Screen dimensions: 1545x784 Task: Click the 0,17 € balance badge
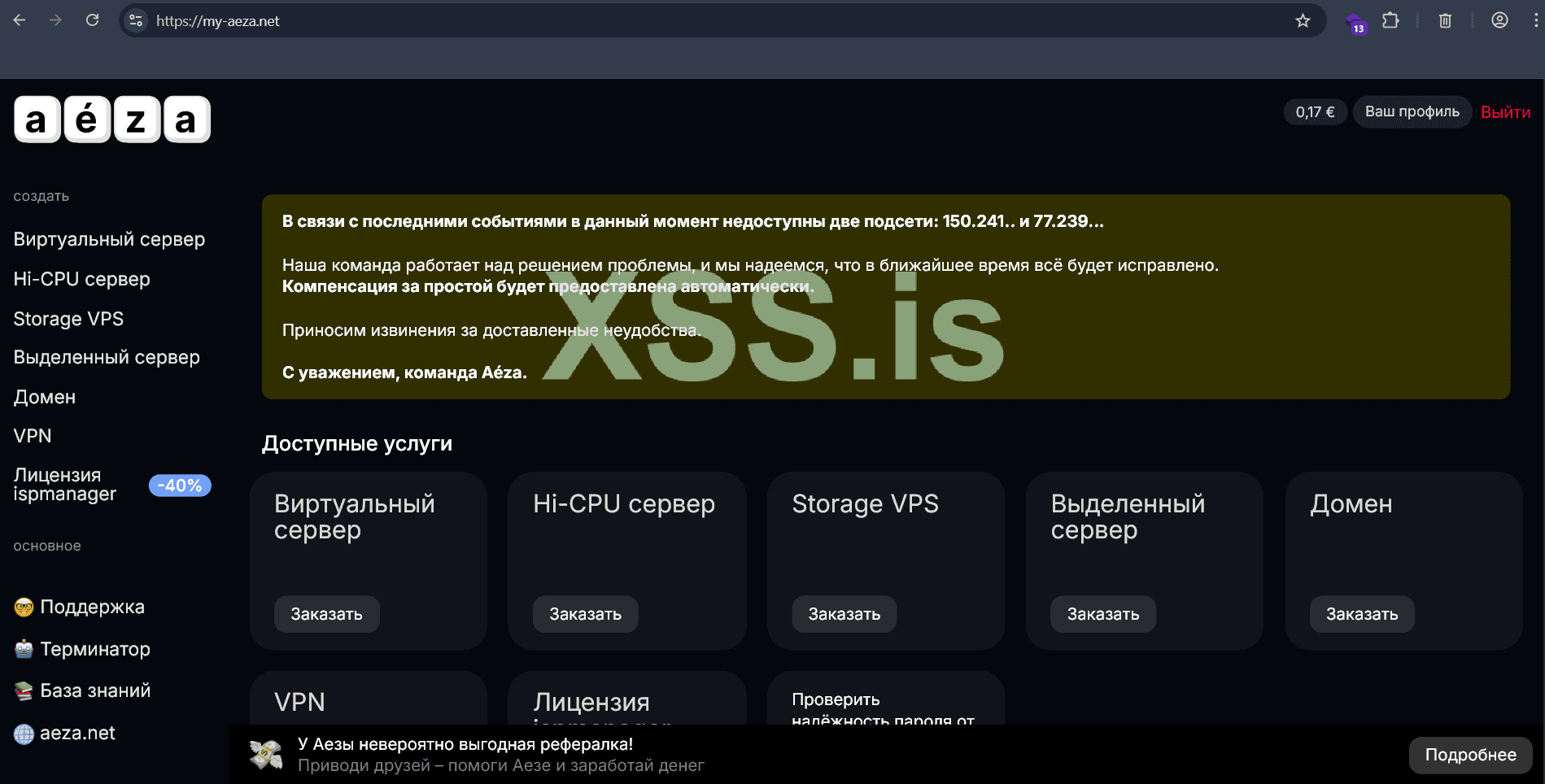click(x=1315, y=112)
